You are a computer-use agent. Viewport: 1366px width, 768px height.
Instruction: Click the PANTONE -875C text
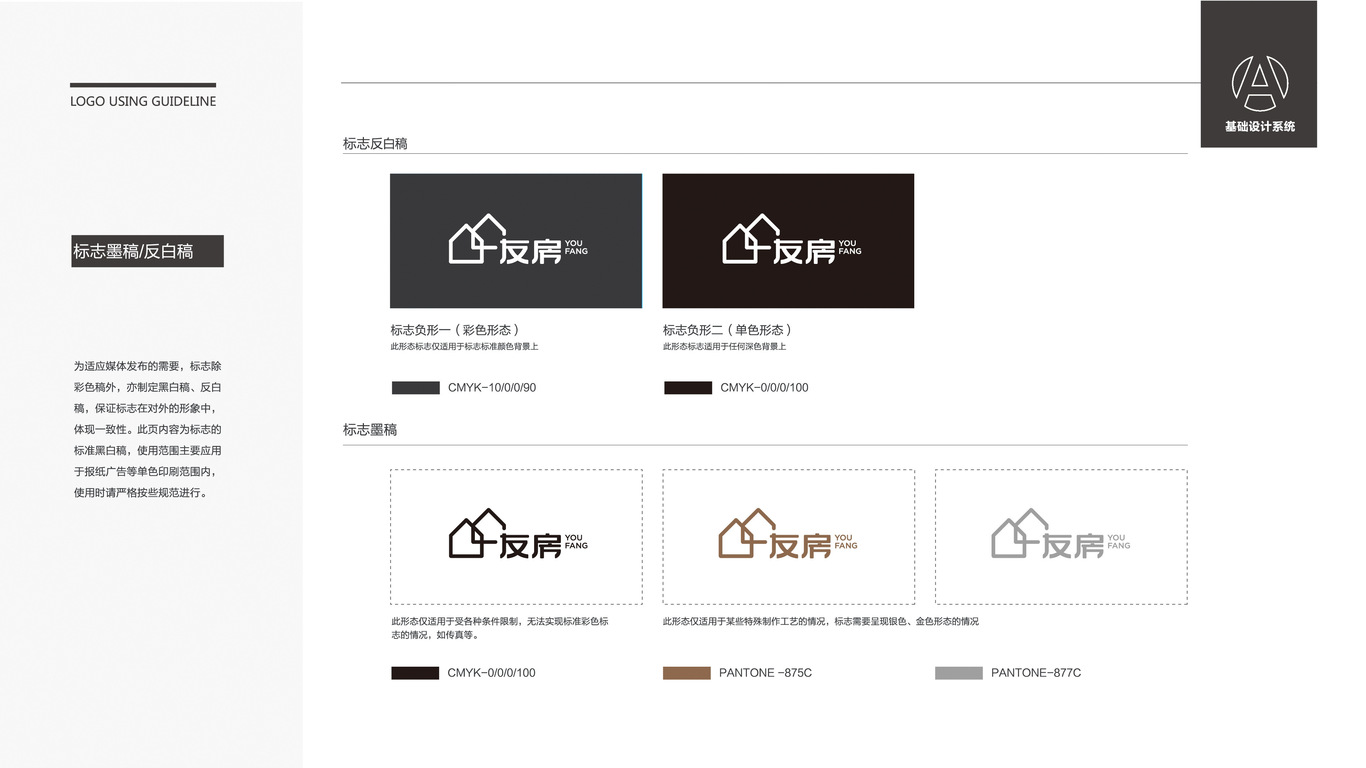point(765,673)
